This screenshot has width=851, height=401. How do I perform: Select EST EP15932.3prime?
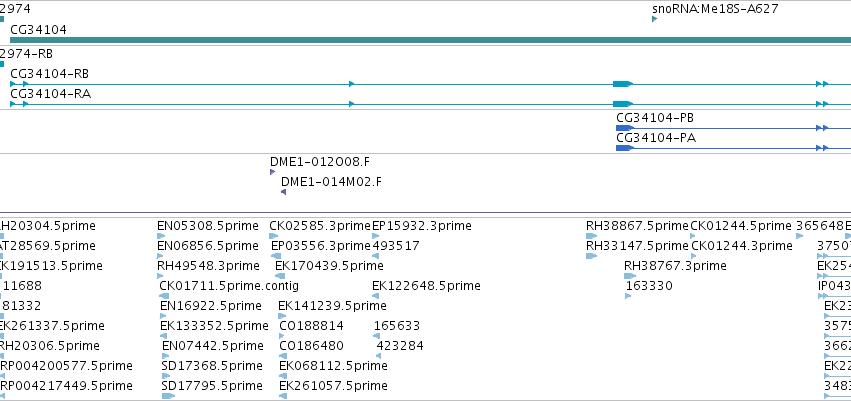pyautogui.click(x=422, y=226)
